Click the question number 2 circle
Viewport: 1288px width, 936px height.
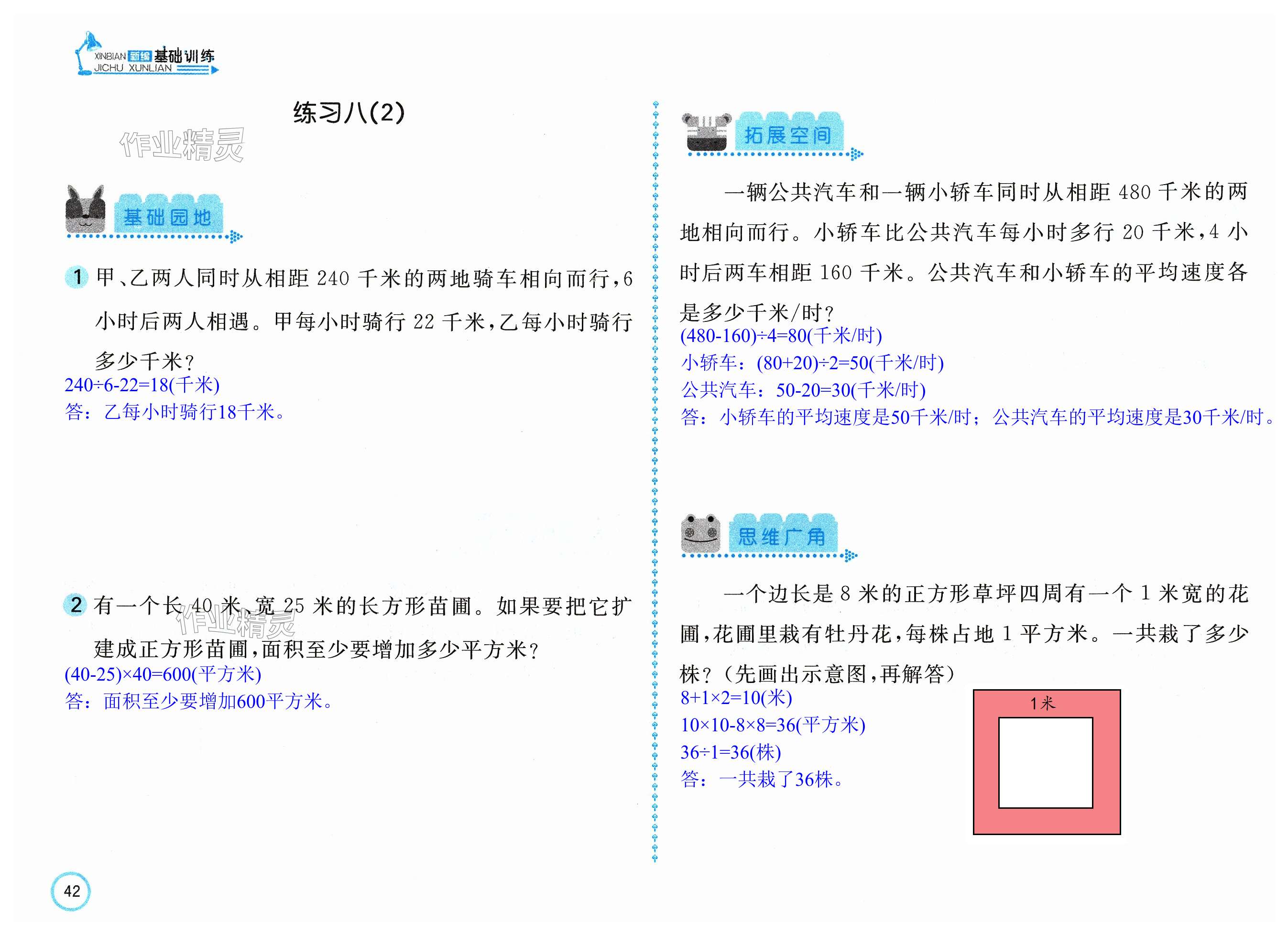pyautogui.click(x=76, y=605)
